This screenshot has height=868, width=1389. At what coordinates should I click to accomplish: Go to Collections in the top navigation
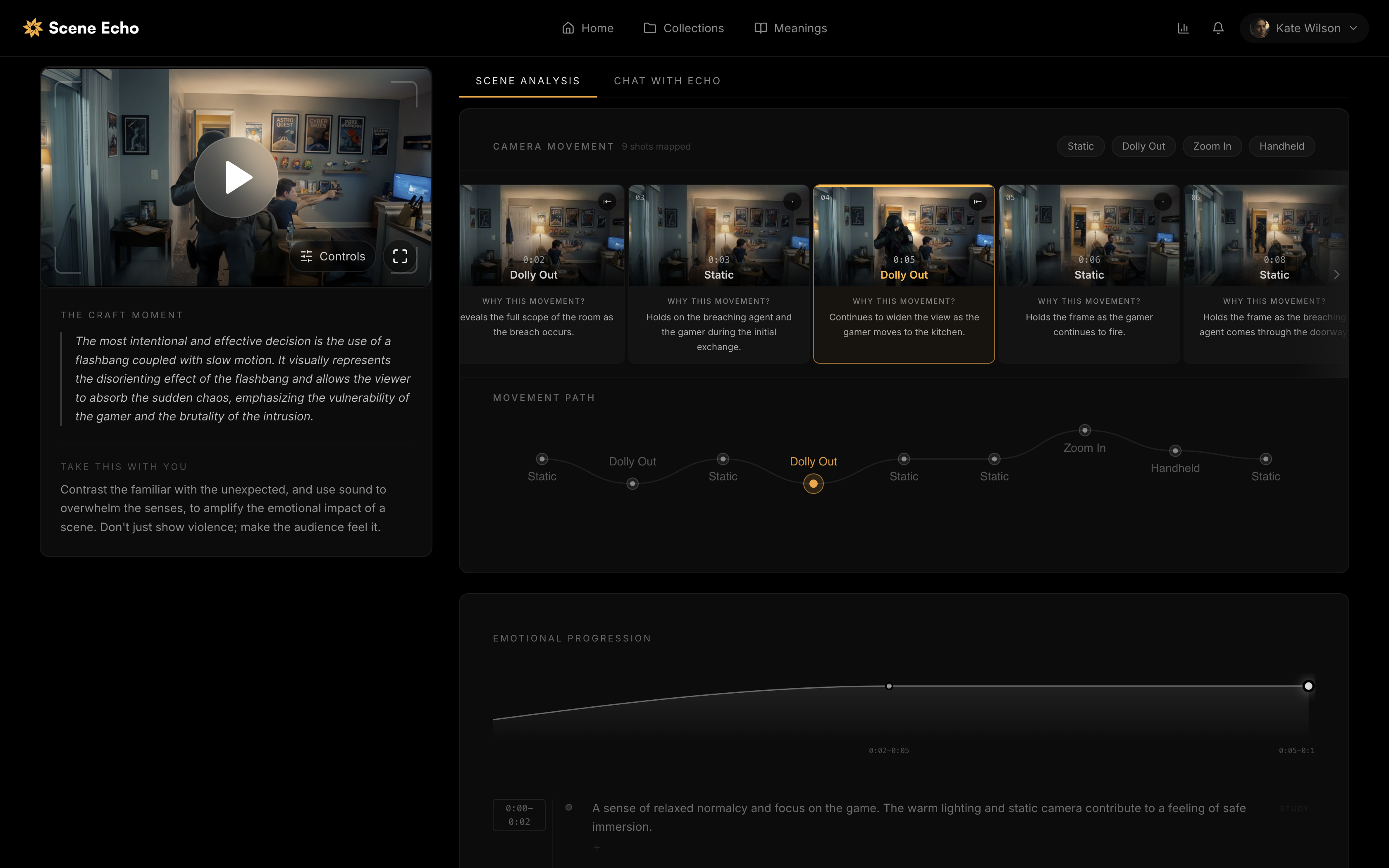pos(684,28)
